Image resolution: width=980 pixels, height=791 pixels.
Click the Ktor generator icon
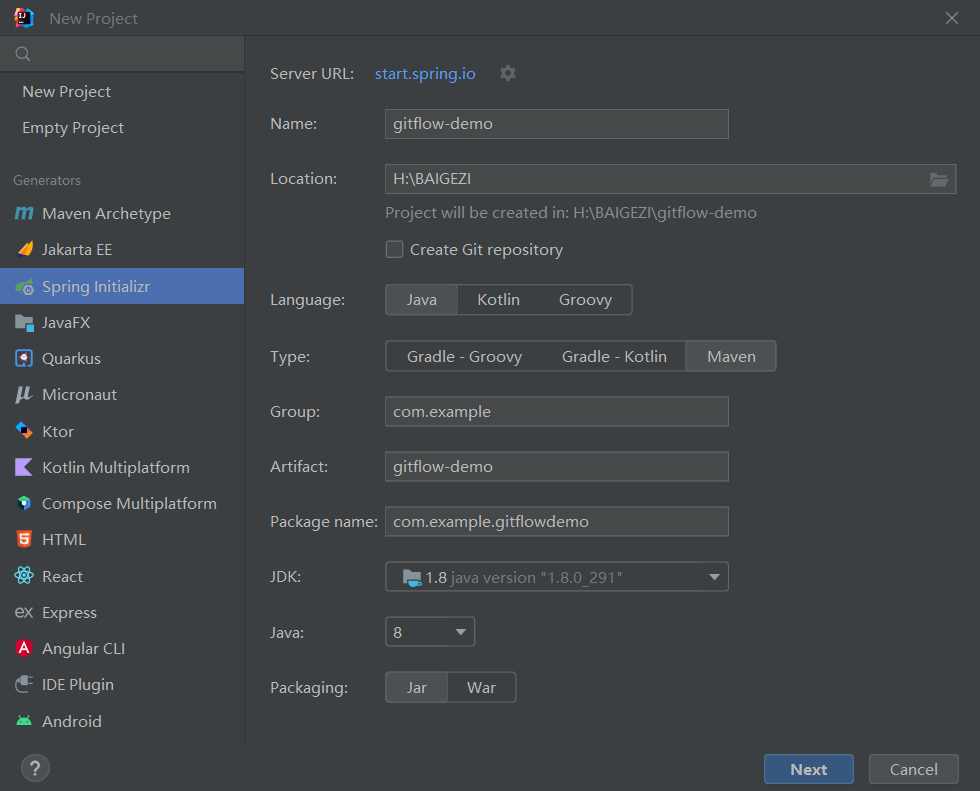point(24,431)
